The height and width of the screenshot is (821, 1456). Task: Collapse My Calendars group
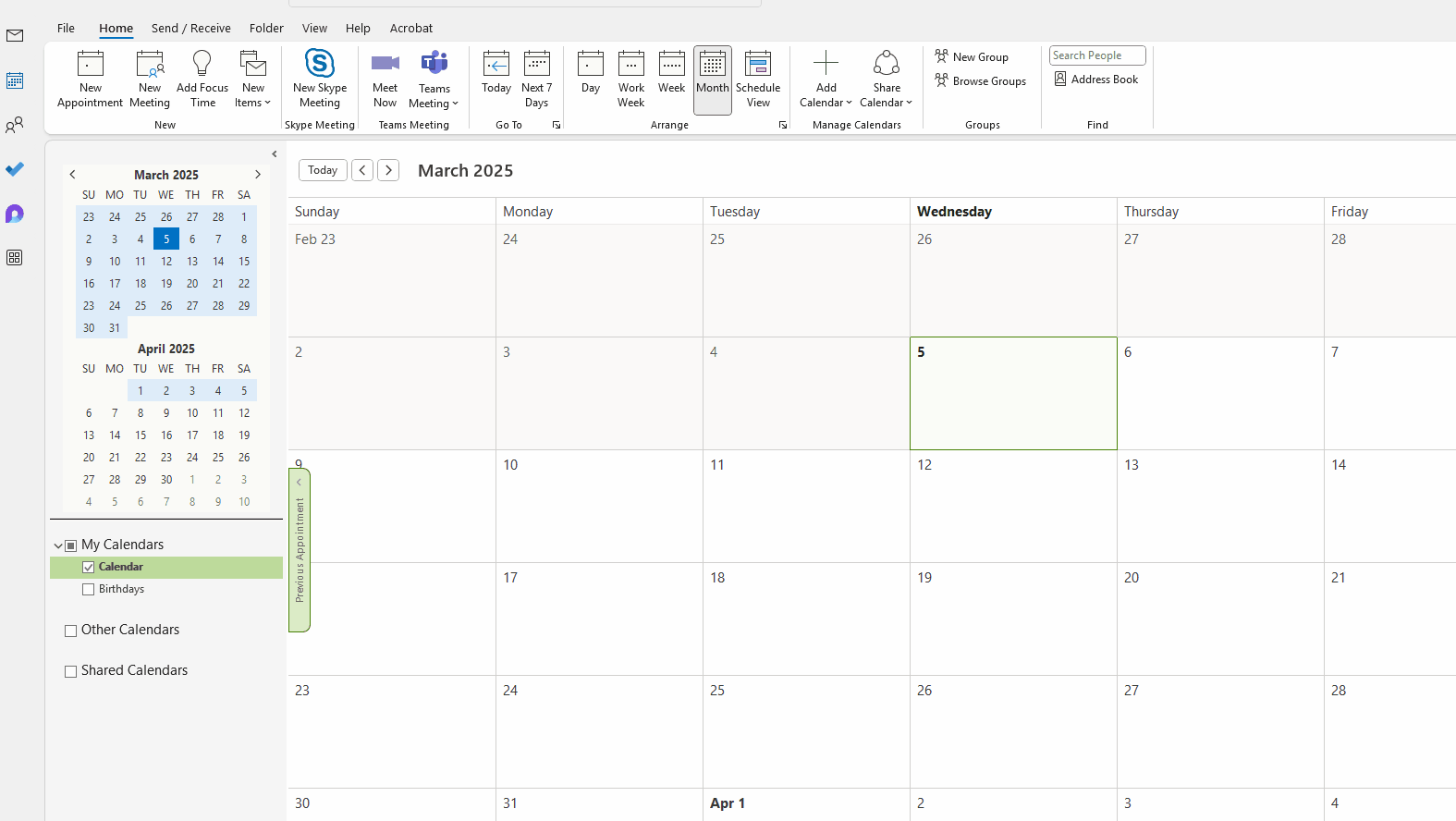[x=58, y=545]
